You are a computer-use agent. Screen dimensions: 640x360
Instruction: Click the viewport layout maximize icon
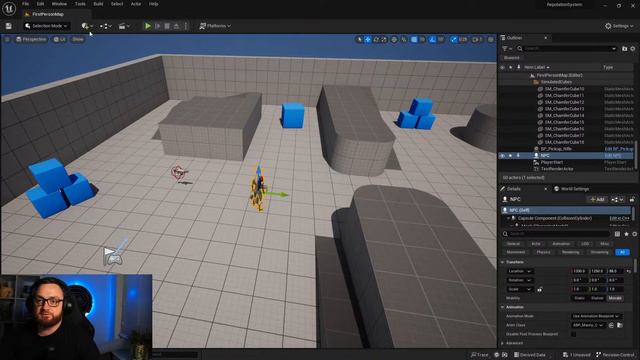click(491, 40)
